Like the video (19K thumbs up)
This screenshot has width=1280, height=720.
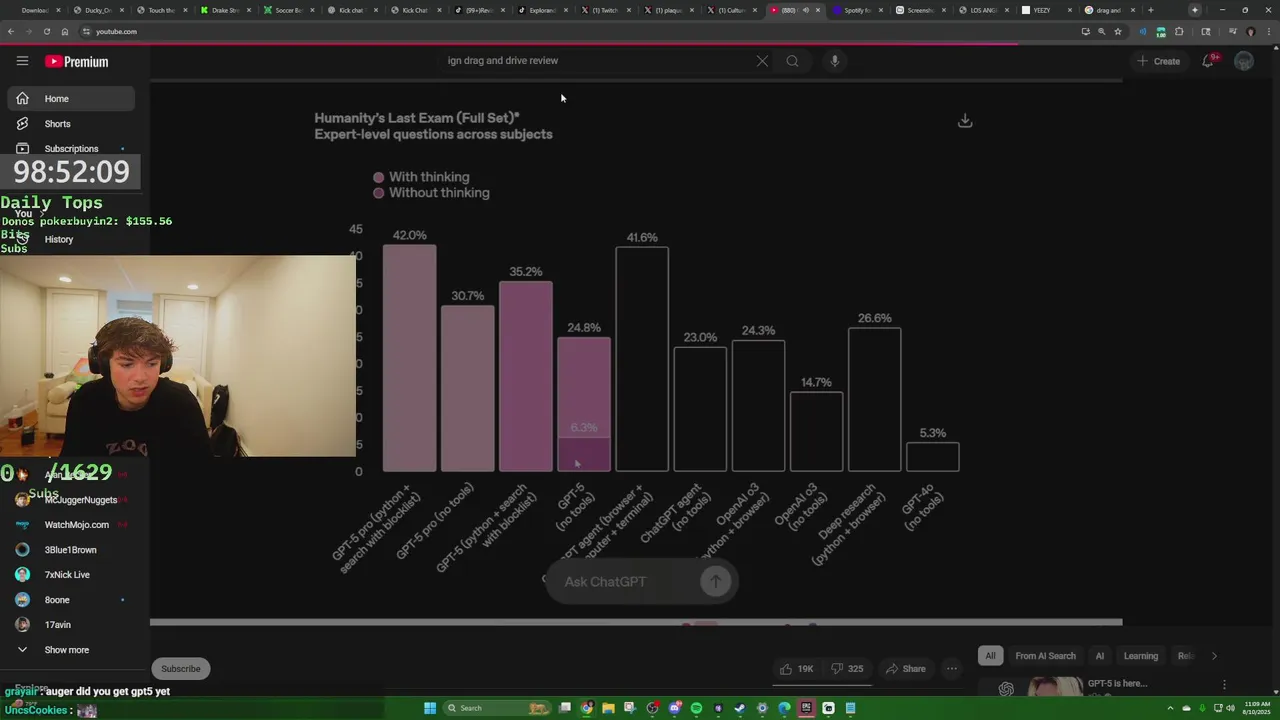tap(797, 669)
